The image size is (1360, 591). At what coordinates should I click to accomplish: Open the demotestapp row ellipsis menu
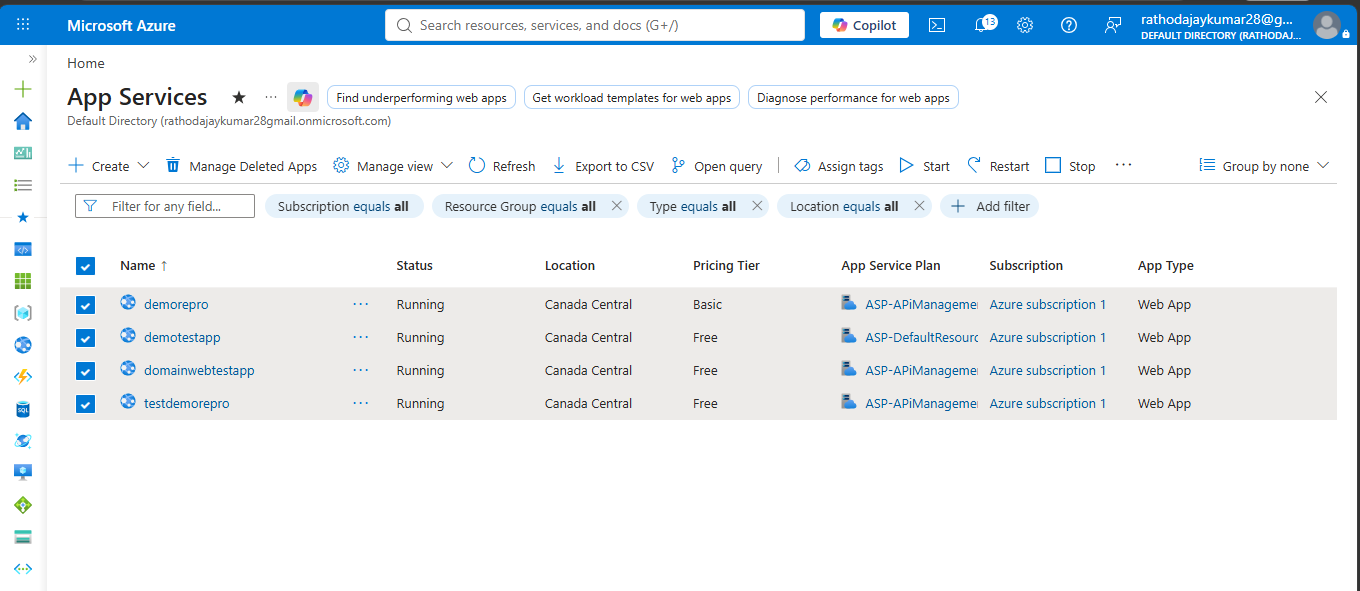point(360,337)
